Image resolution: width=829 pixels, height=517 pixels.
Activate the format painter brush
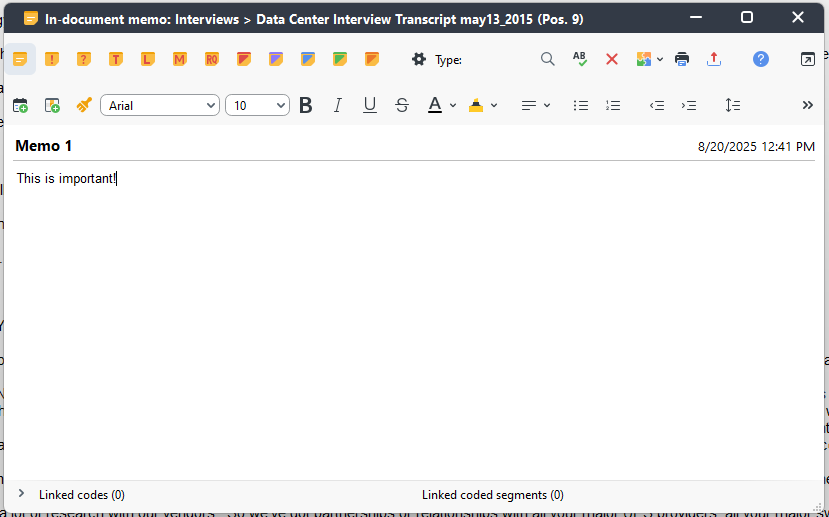84,105
